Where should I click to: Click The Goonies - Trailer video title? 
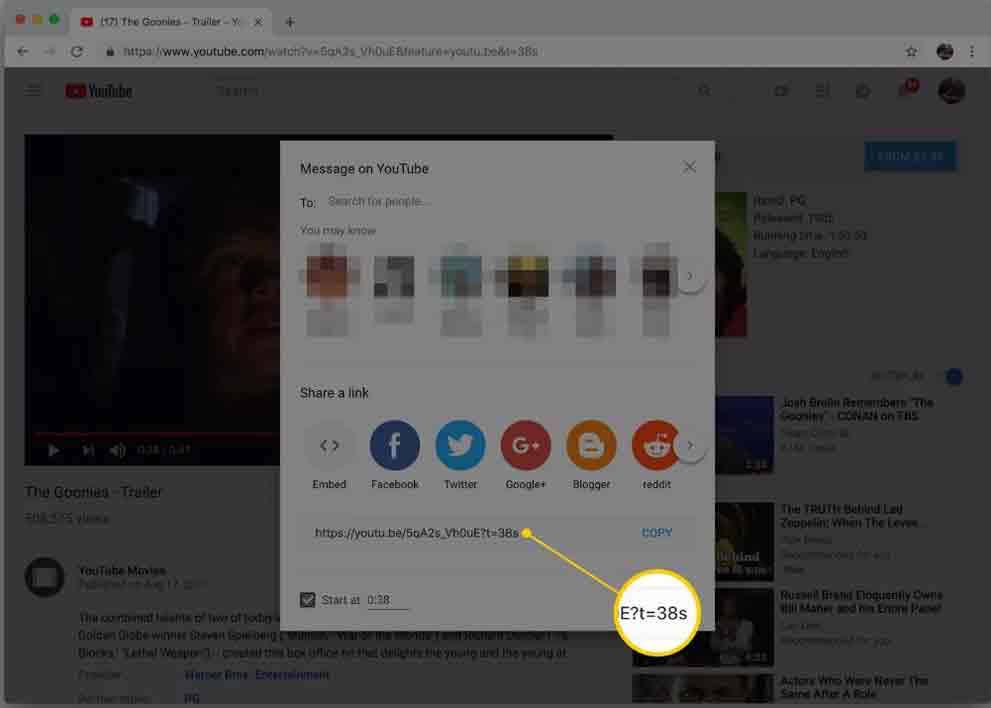pyautogui.click(x=93, y=492)
